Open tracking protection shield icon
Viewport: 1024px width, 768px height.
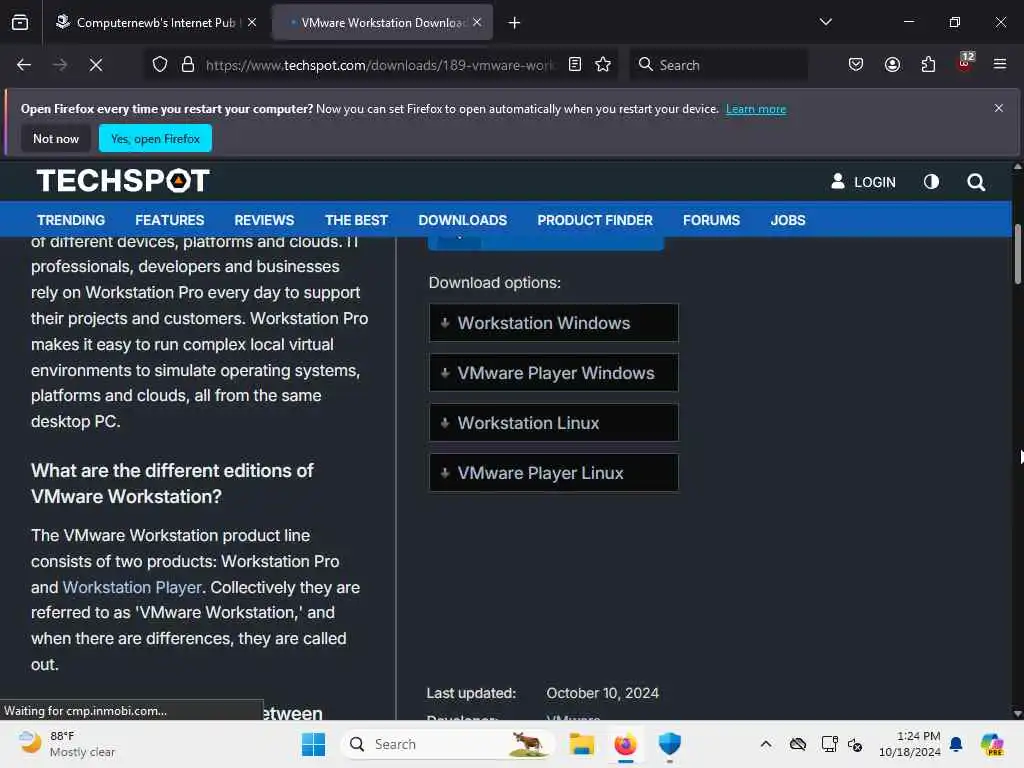coord(160,65)
